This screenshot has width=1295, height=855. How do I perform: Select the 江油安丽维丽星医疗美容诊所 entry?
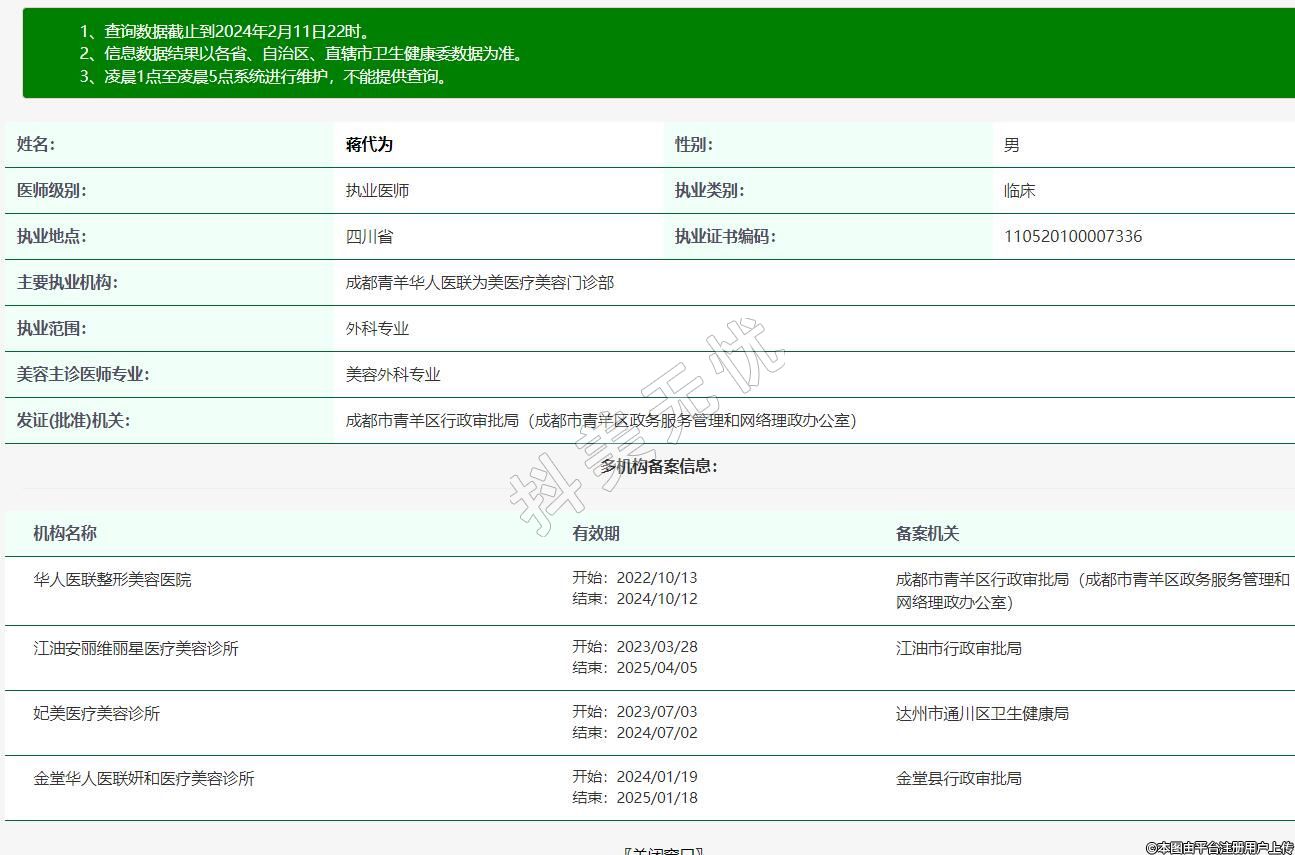136,649
